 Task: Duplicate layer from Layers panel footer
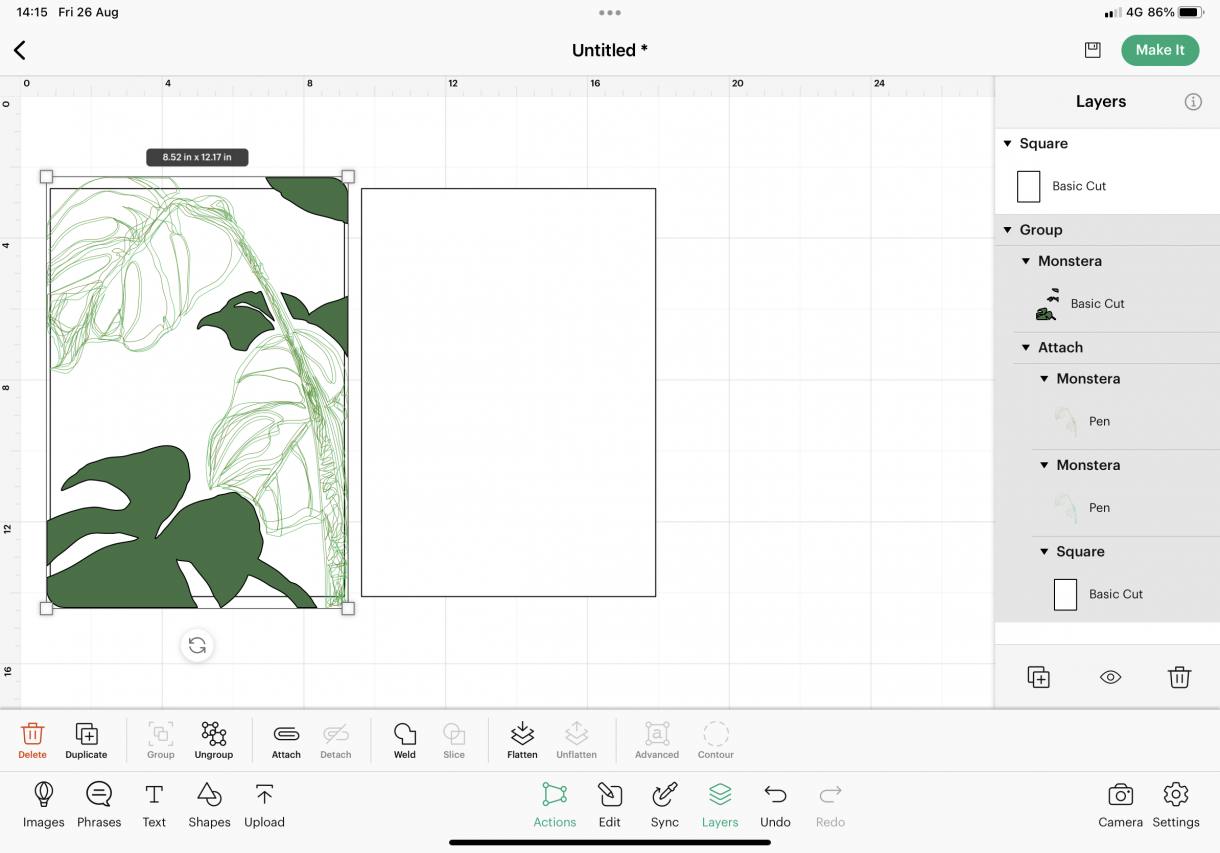tap(1038, 677)
